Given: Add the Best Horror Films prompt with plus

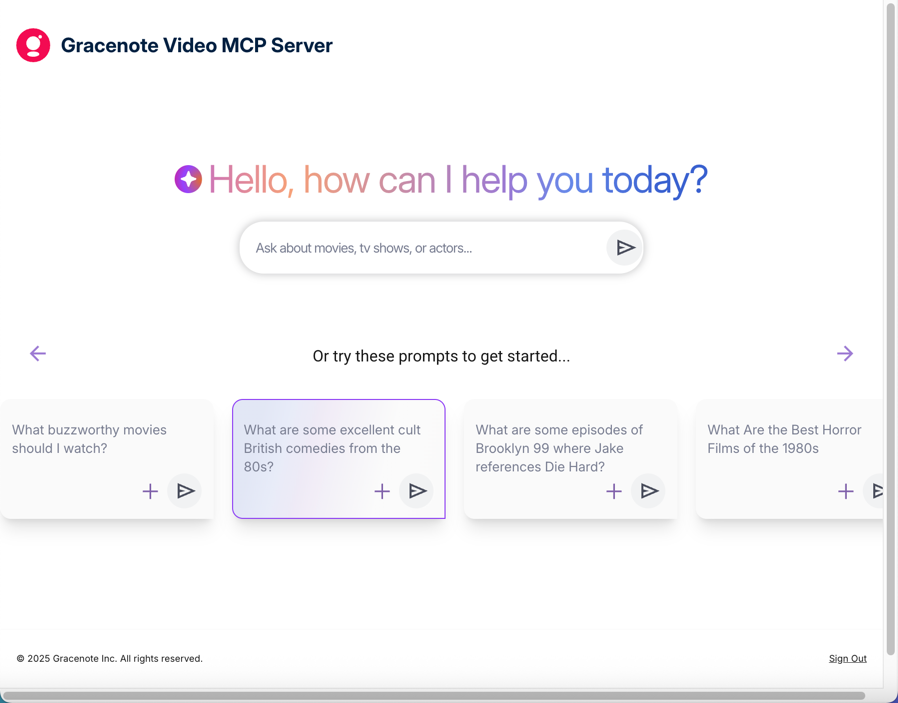Looking at the screenshot, I should click(846, 491).
